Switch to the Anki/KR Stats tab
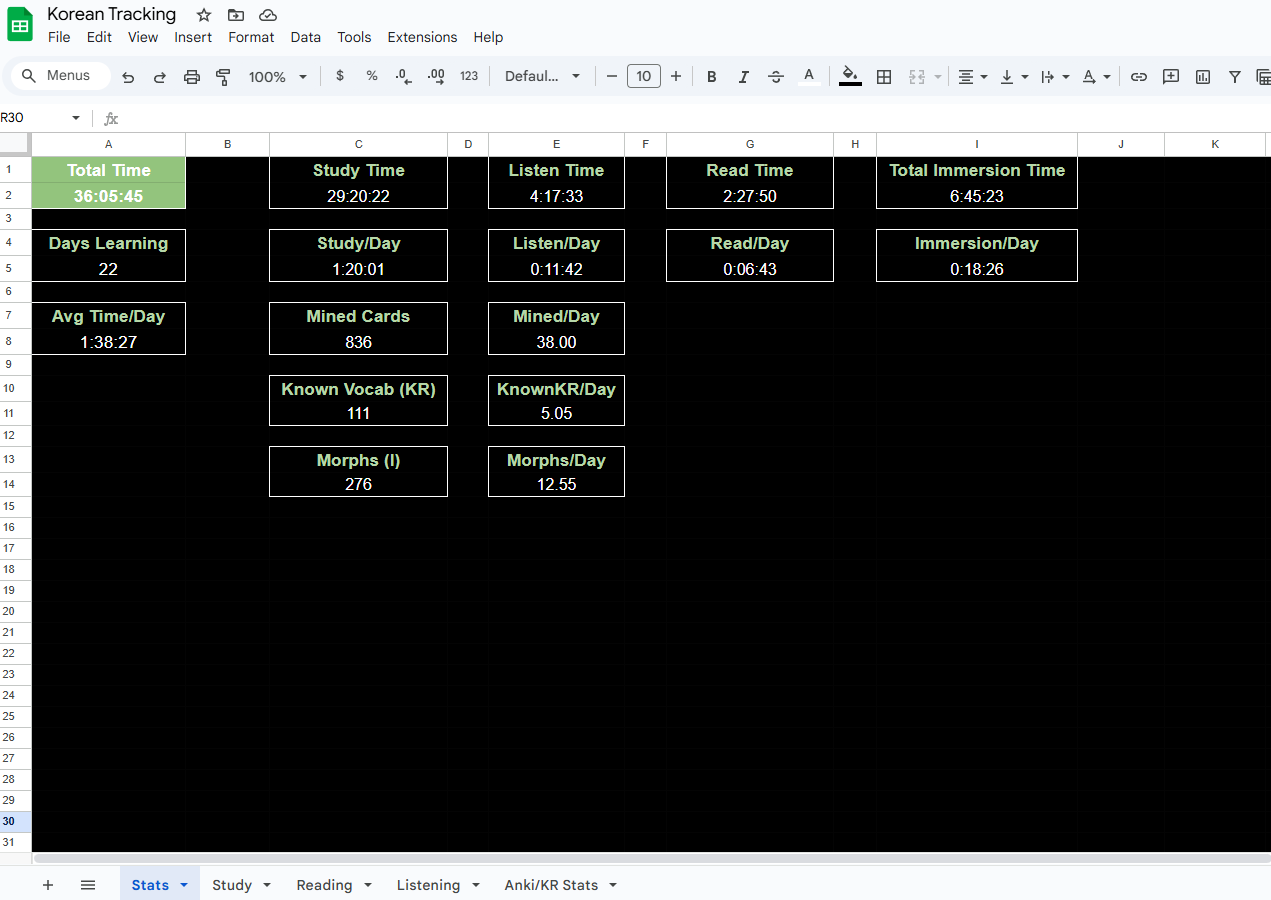The width and height of the screenshot is (1271, 900). 551,885
